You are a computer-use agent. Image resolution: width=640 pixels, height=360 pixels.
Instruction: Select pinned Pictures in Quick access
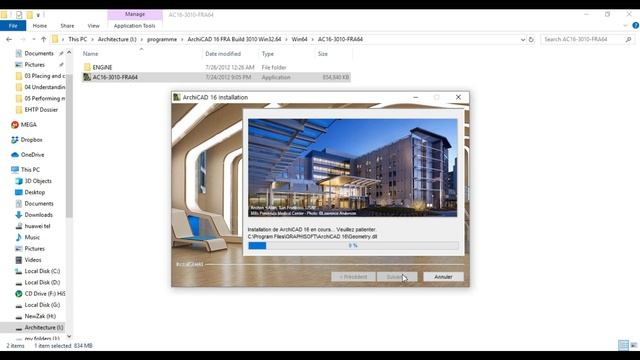point(34,65)
